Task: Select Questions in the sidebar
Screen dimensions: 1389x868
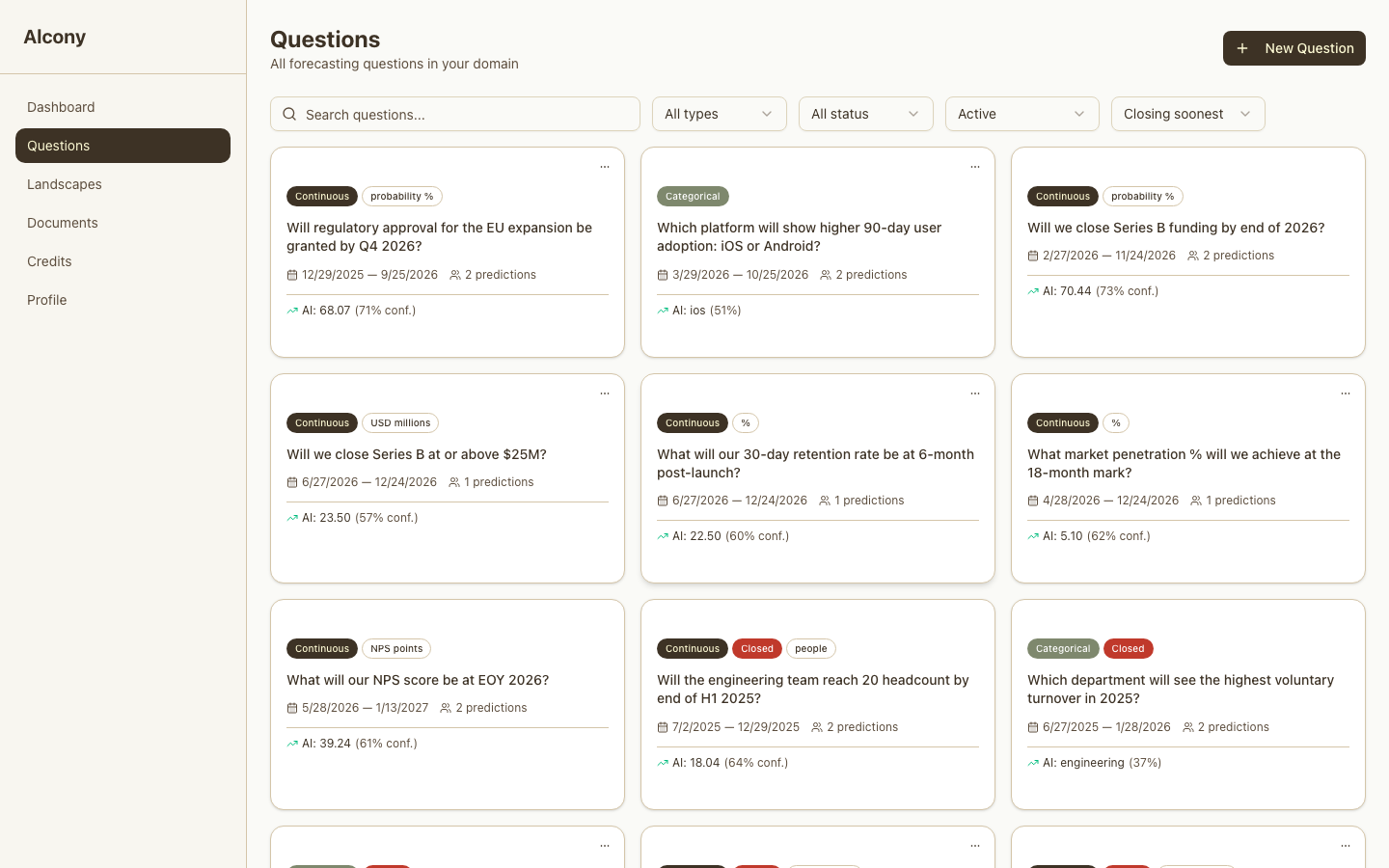Action: (x=123, y=146)
